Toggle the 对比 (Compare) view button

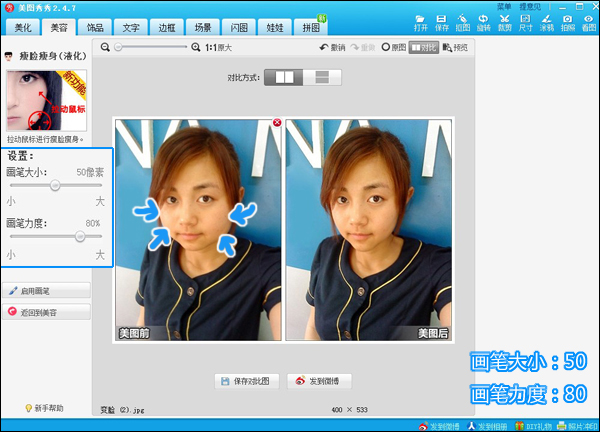pos(425,47)
